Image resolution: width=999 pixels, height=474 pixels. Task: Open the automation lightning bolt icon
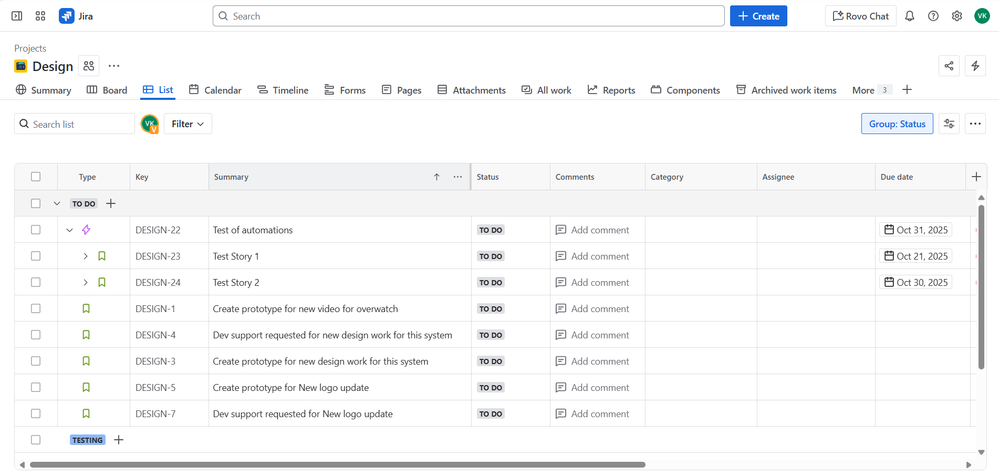[975, 66]
